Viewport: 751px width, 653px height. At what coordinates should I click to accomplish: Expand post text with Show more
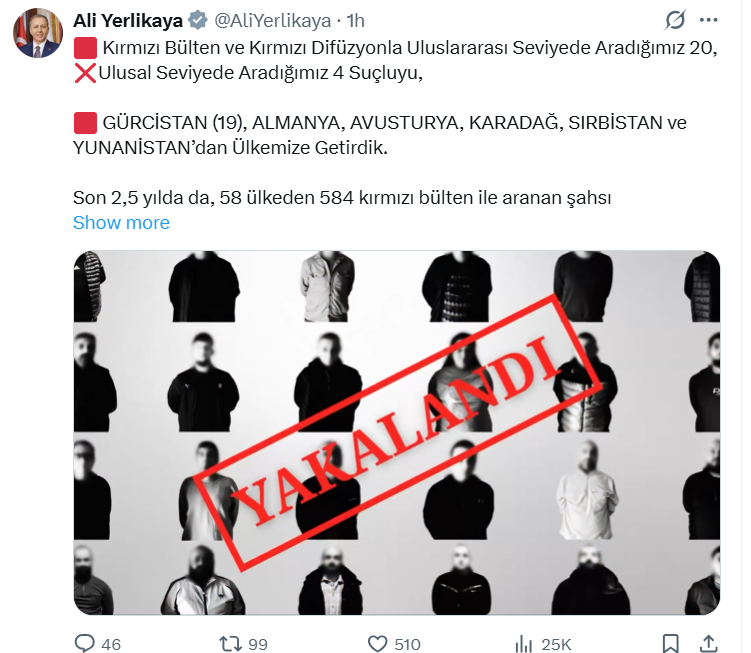(x=121, y=222)
